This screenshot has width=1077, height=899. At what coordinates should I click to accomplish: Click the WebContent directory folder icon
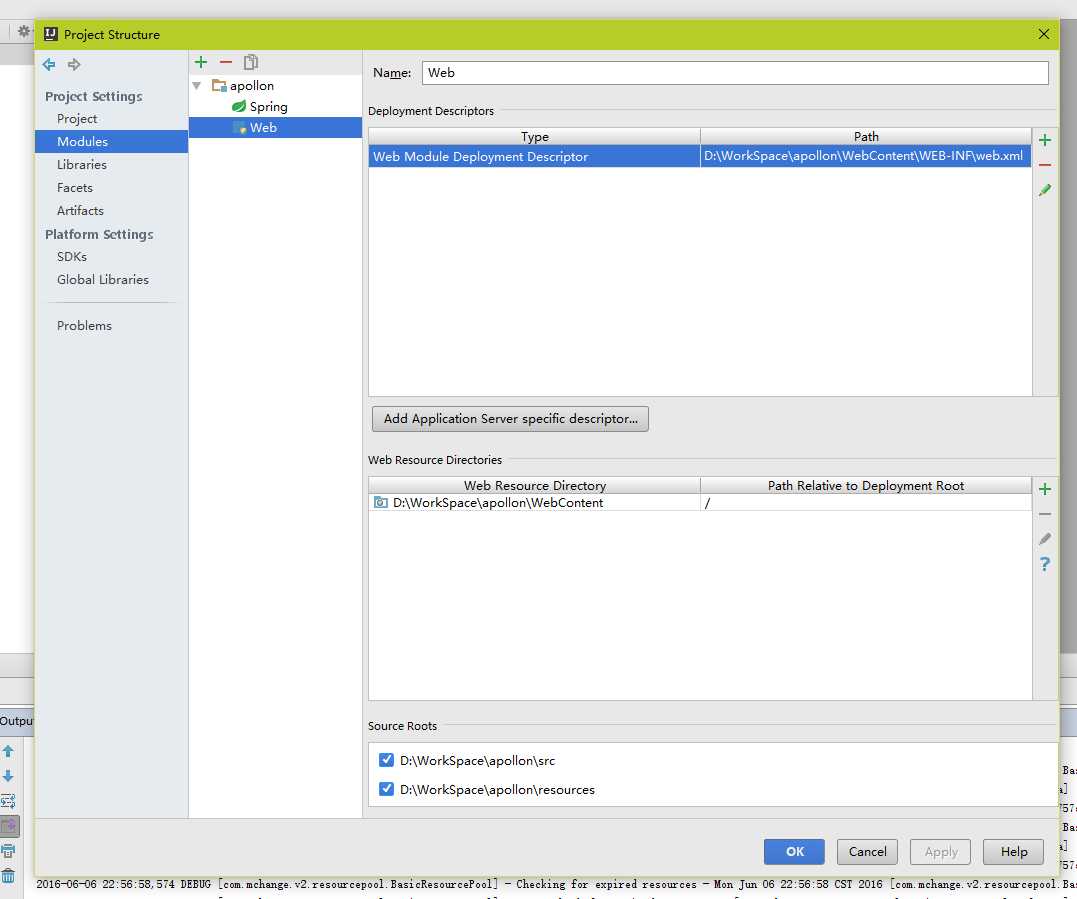[381, 503]
